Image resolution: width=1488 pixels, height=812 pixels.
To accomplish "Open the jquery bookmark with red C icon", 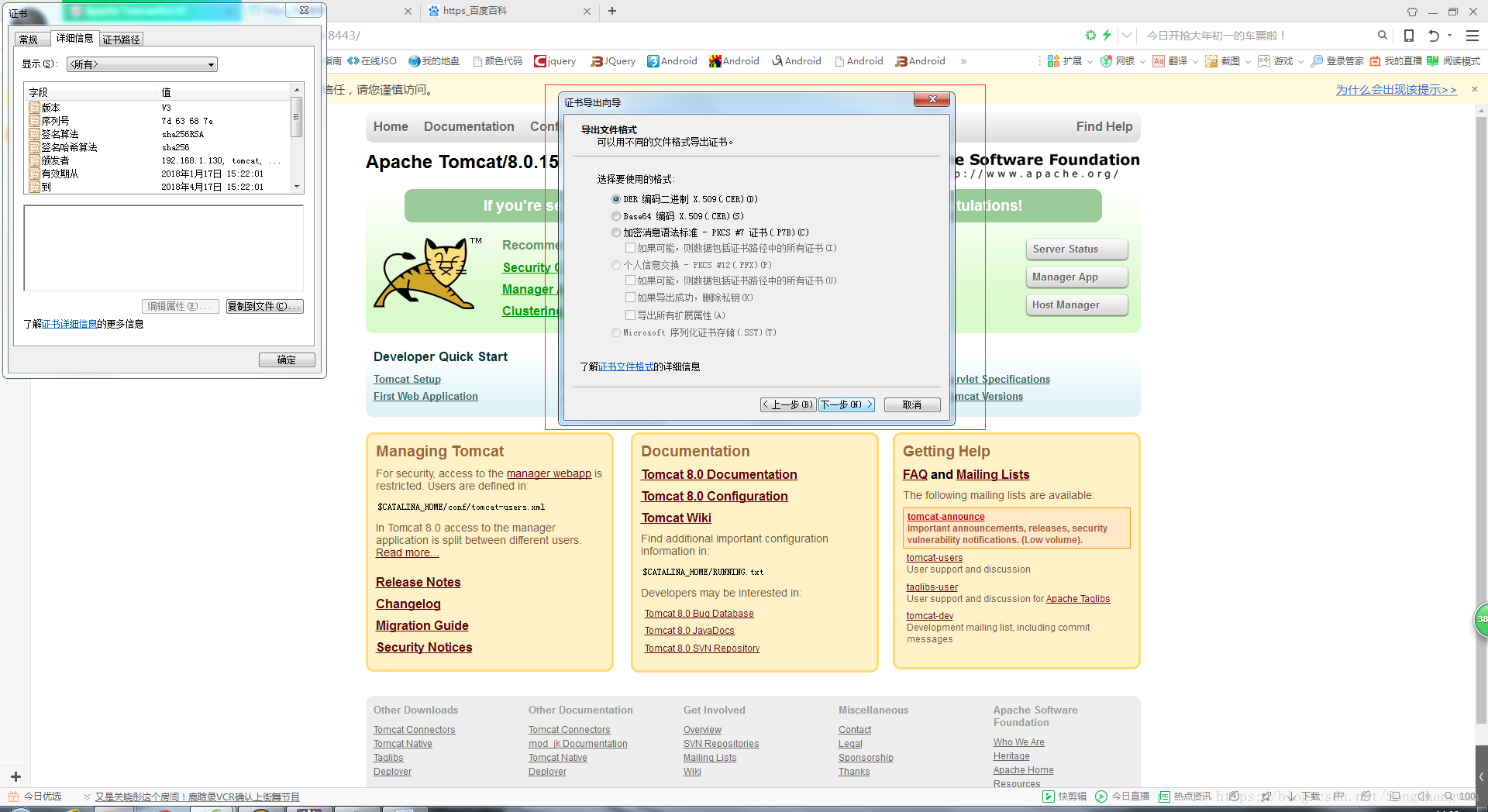I will tap(555, 61).
